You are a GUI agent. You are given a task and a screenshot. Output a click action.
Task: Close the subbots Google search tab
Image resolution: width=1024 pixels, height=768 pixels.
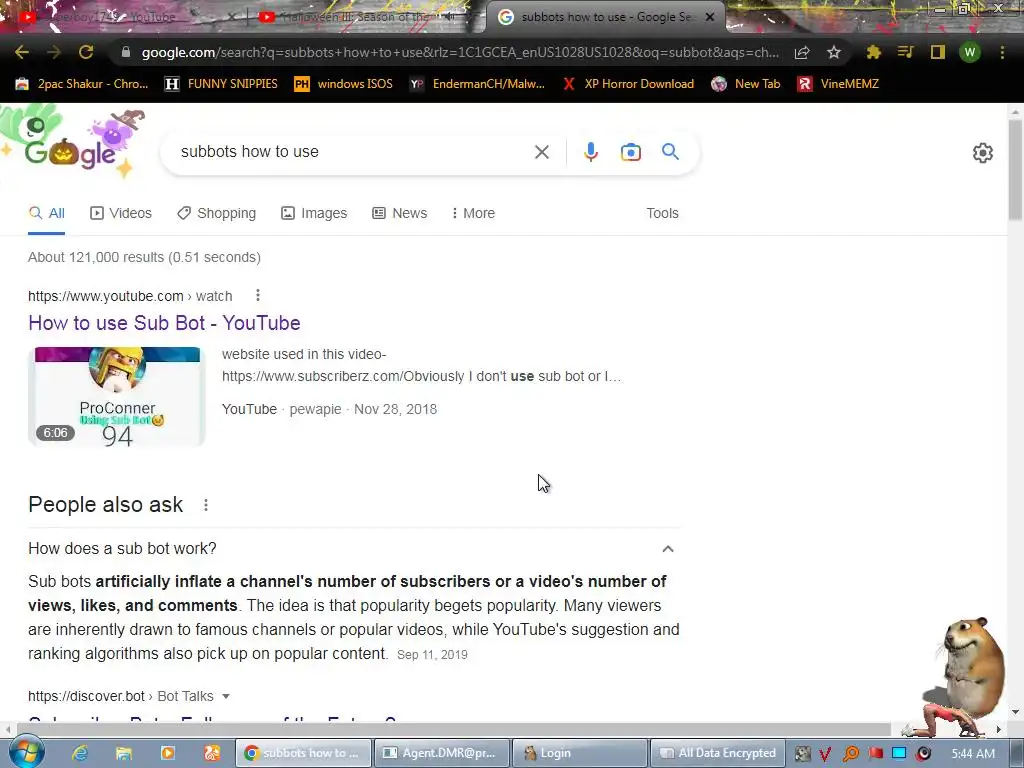click(x=710, y=17)
